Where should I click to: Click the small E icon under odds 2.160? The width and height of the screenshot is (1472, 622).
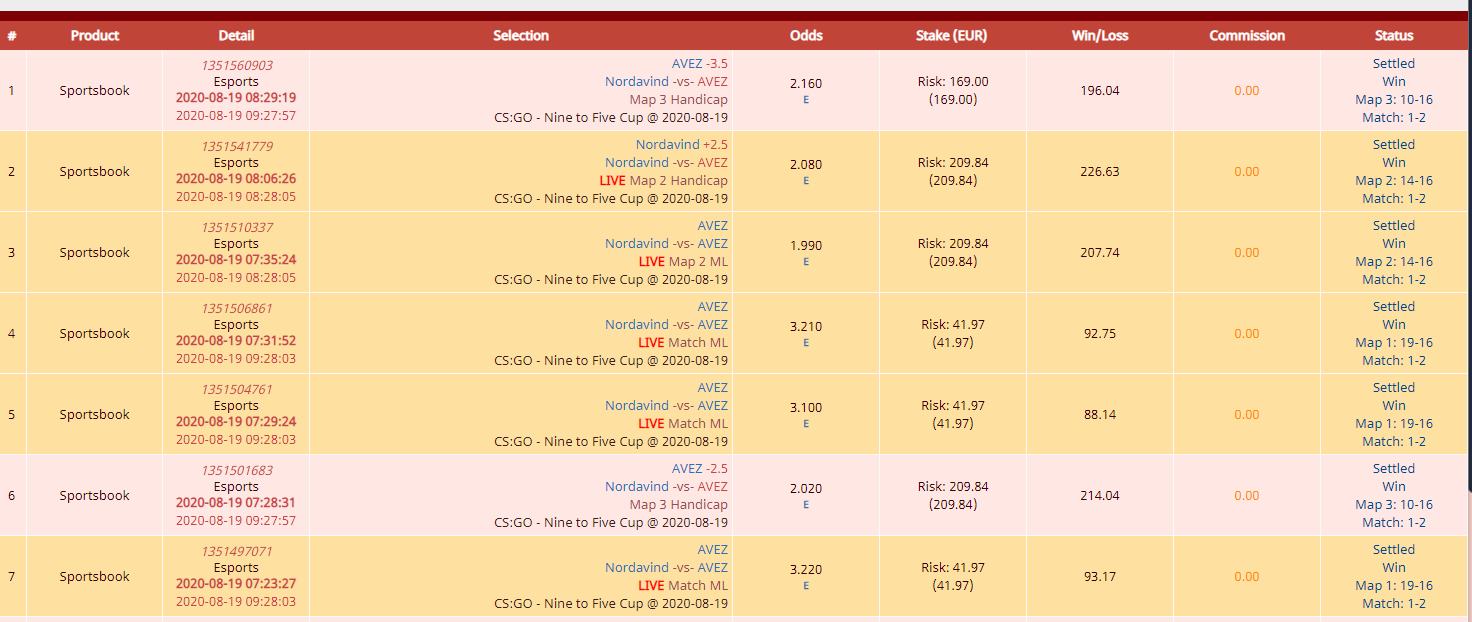click(x=806, y=100)
